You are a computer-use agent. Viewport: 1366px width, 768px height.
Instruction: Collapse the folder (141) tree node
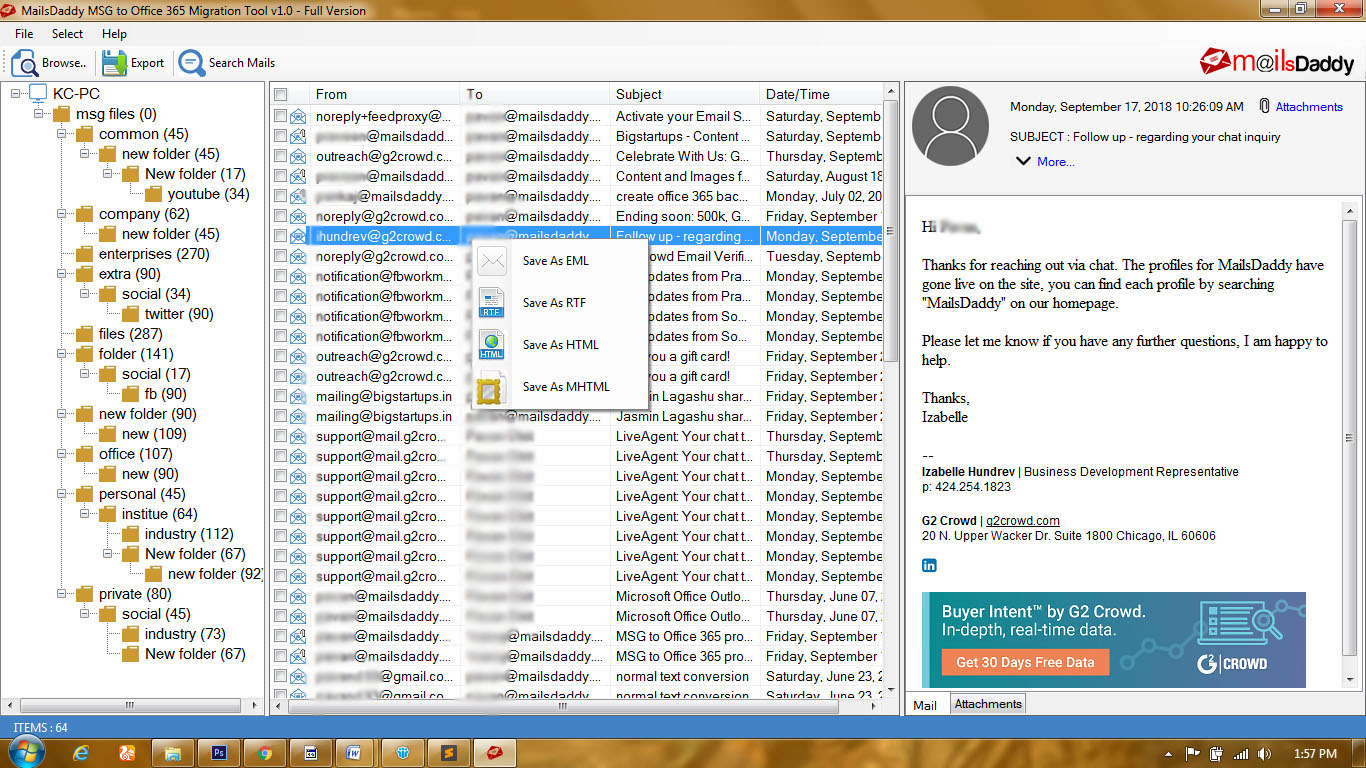click(x=62, y=354)
